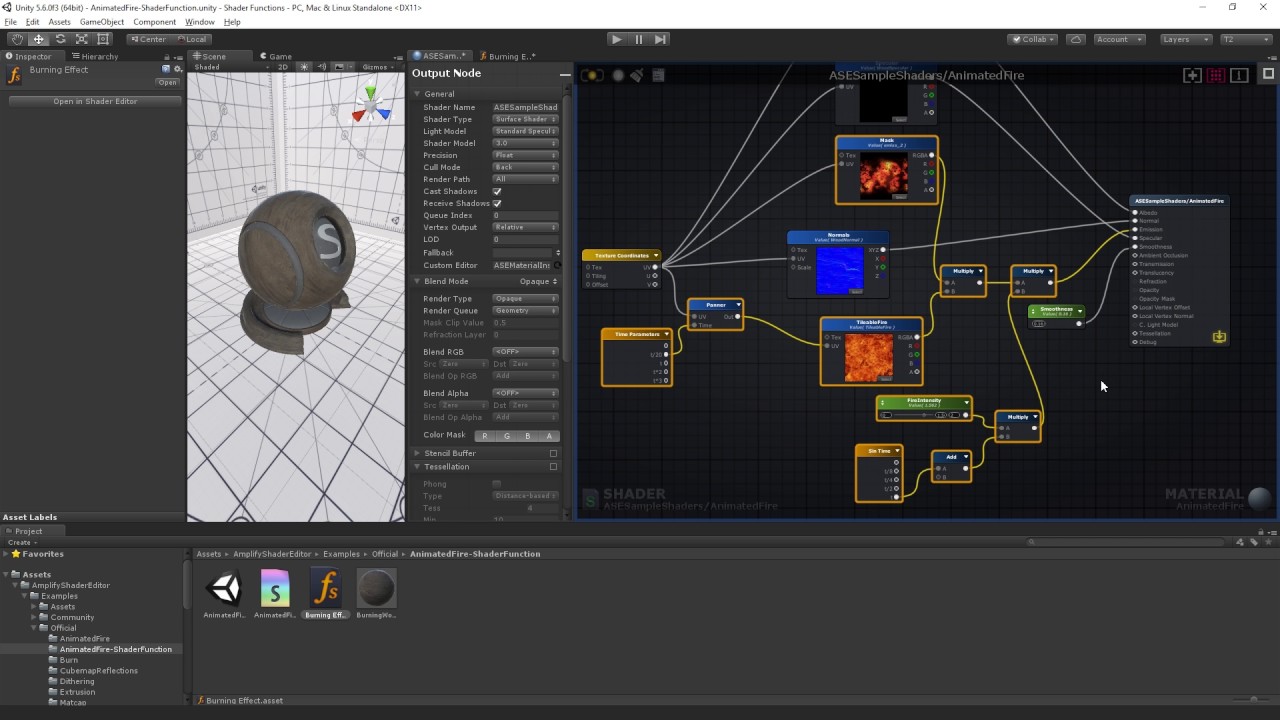
Task: Click the scene orientation gizmo
Action: tap(372, 104)
